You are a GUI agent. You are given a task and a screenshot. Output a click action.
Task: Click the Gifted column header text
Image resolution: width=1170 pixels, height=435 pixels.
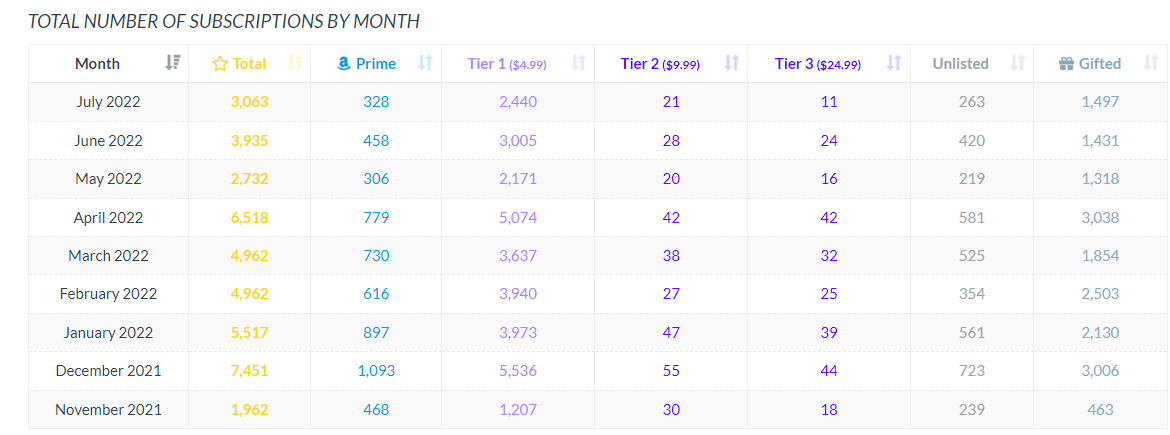point(1100,63)
